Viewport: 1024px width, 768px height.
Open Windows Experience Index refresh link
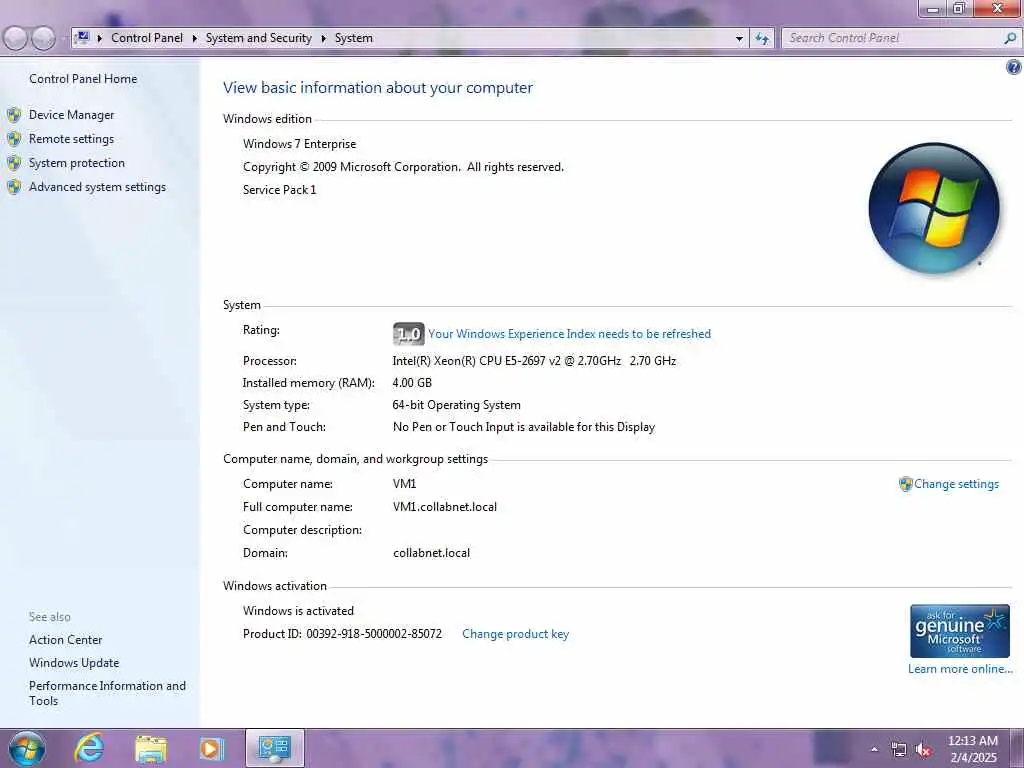coord(569,334)
